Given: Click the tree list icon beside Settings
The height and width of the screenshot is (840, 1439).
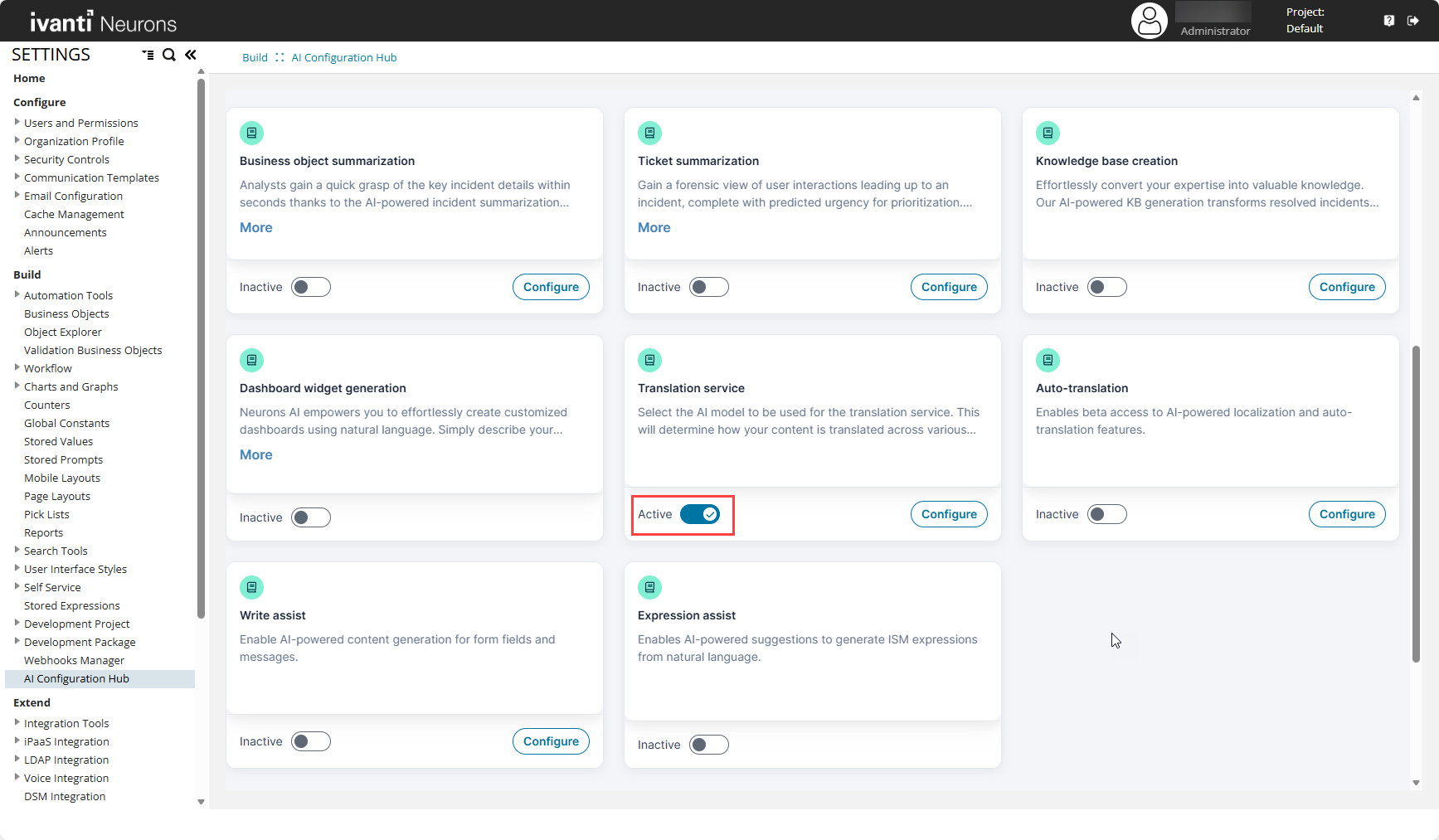Looking at the screenshot, I should point(148,55).
